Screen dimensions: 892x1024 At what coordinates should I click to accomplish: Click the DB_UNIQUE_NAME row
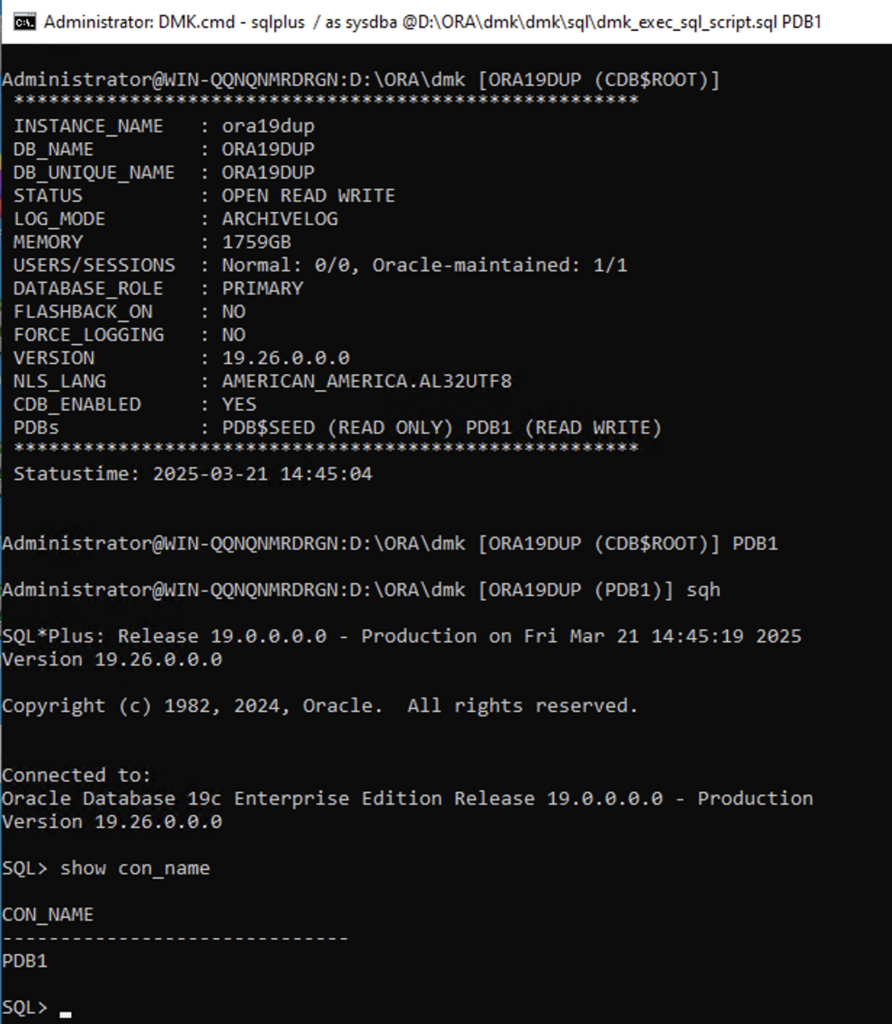tap(164, 172)
